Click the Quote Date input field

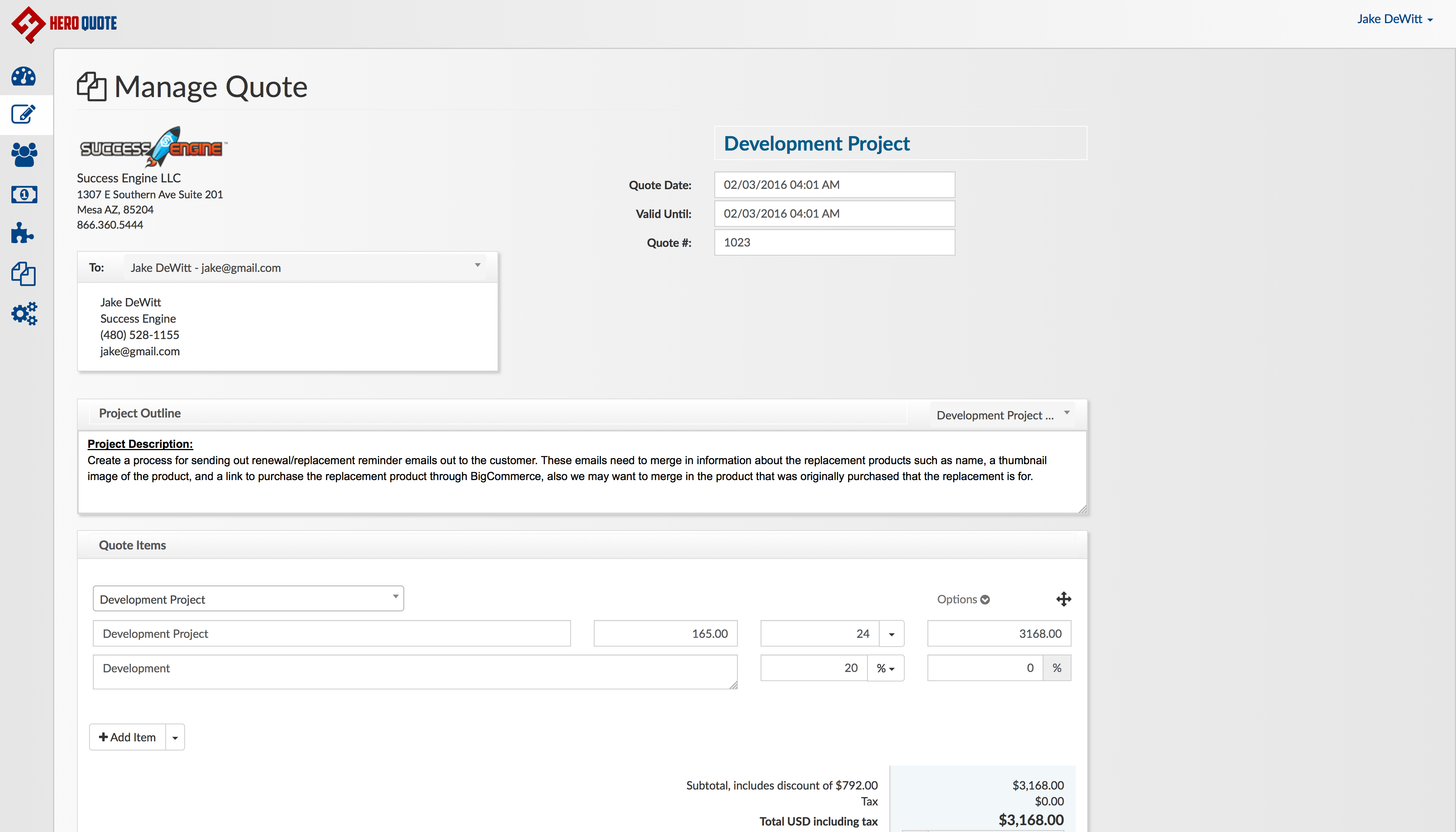click(834, 185)
